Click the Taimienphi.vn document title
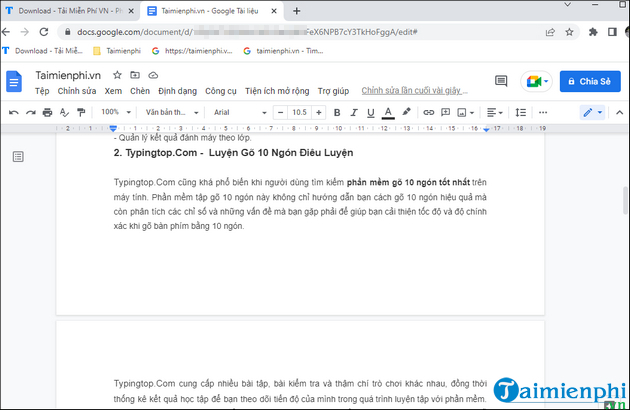 pos(68,76)
